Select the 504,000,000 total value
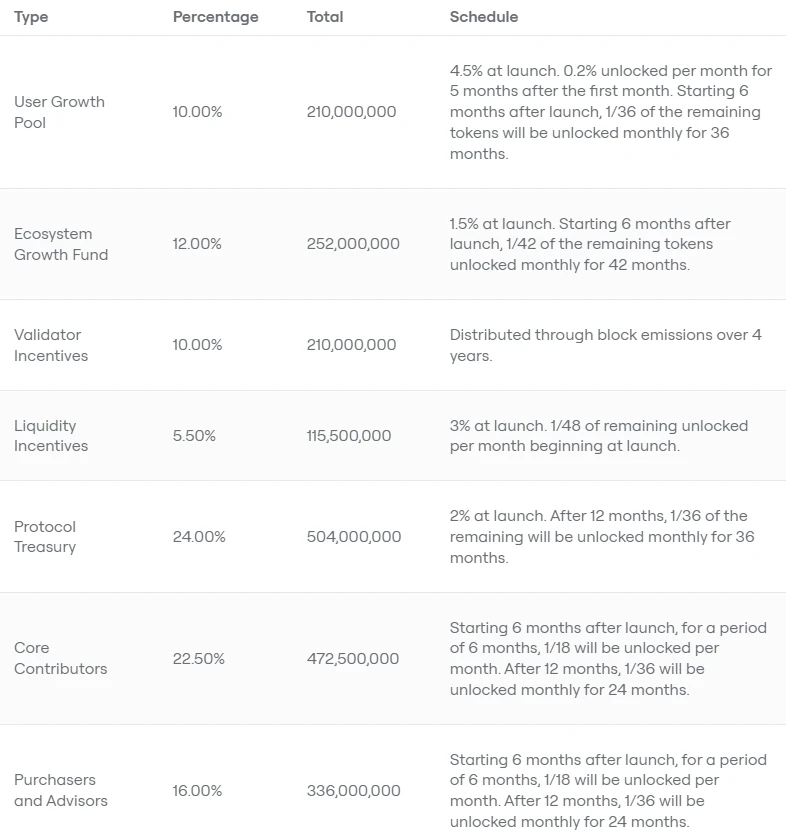Screen dimensions: 786x836 coord(354,537)
